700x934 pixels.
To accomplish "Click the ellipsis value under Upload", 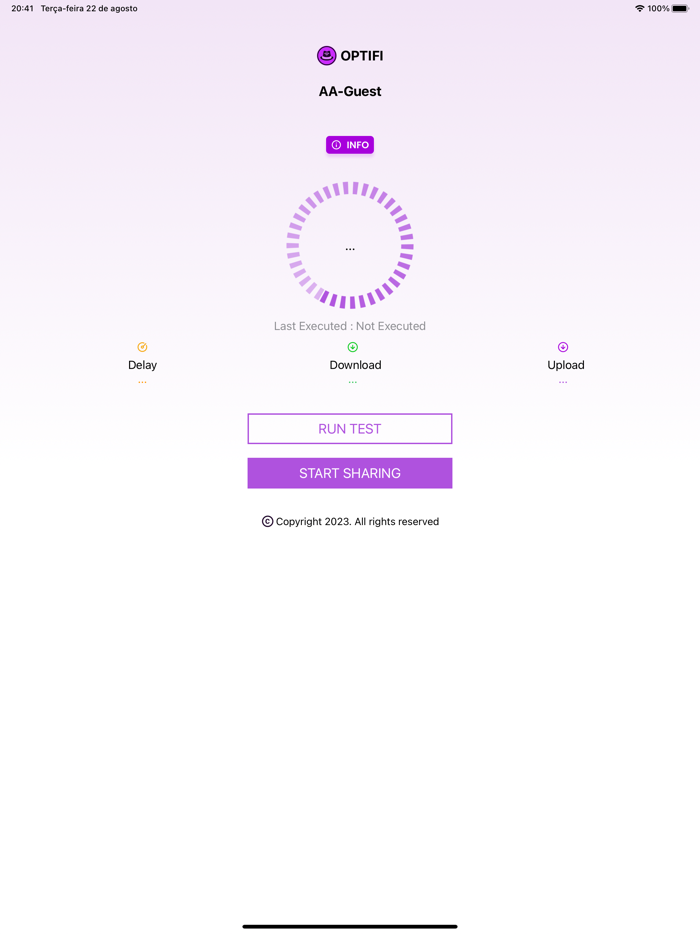I will pos(564,381).
